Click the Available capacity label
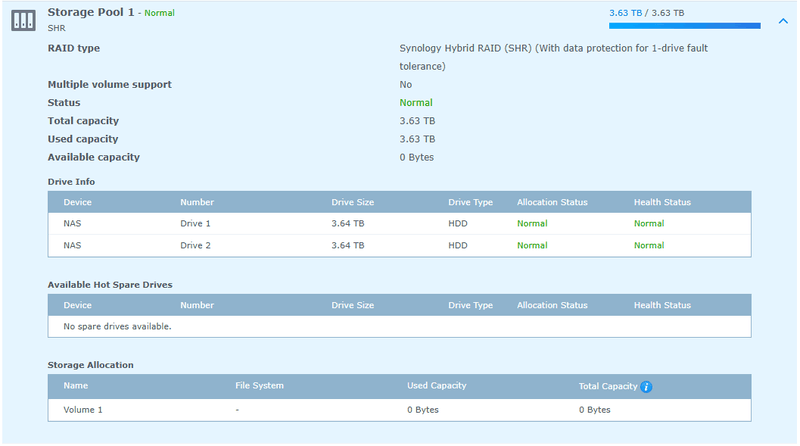Image resolution: width=800 pixels, height=446 pixels. 93,157
